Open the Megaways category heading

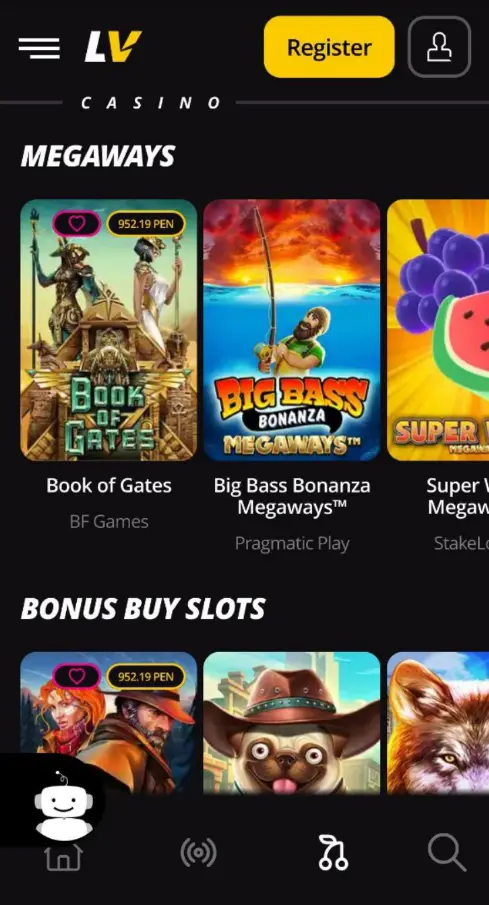coord(98,156)
